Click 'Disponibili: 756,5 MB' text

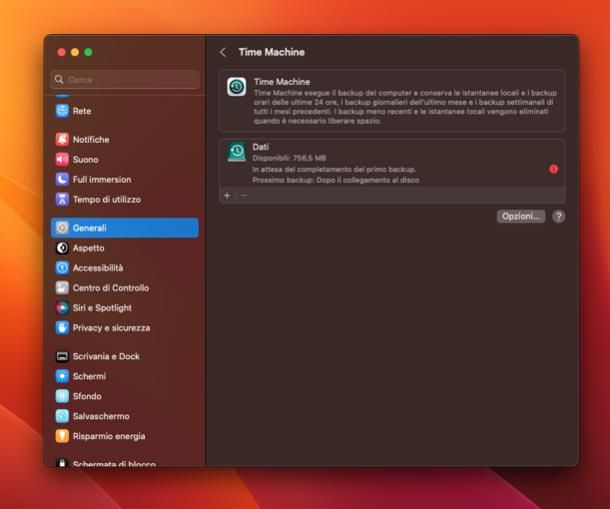[x=289, y=158]
